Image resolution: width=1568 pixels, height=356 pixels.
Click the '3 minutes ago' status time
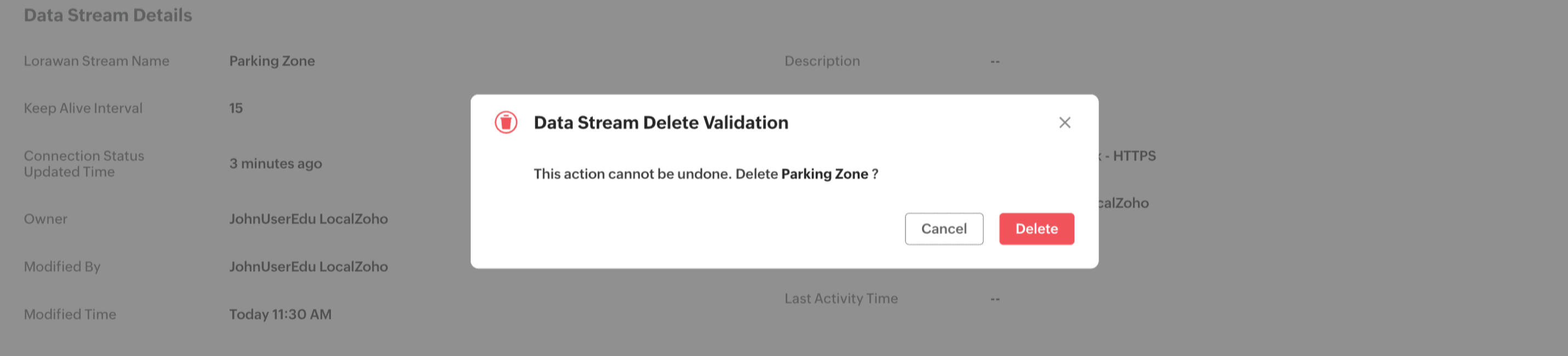click(x=275, y=163)
